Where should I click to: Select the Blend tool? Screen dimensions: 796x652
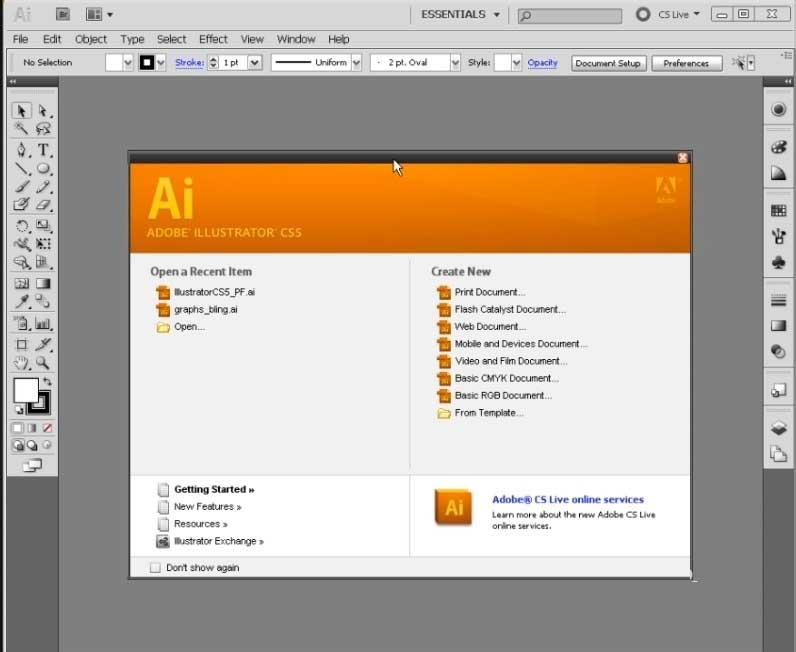click(x=43, y=302)
